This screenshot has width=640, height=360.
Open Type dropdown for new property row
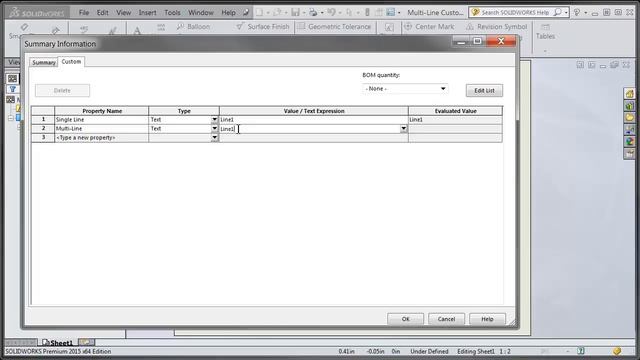coord(214,138)
